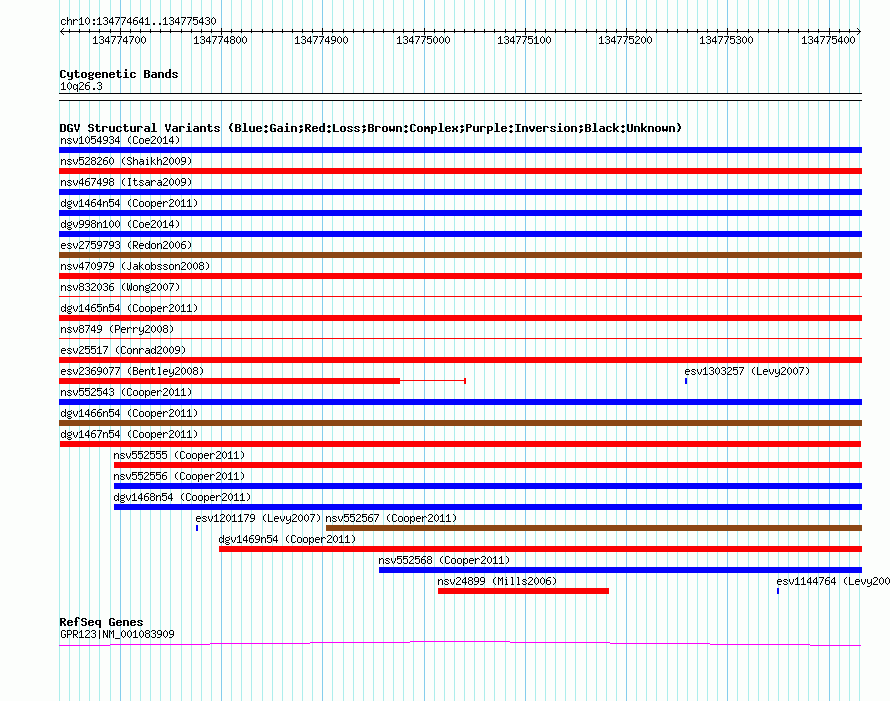
Task: Click the DGV Structural Variants track title
Action: coord(371,128)
